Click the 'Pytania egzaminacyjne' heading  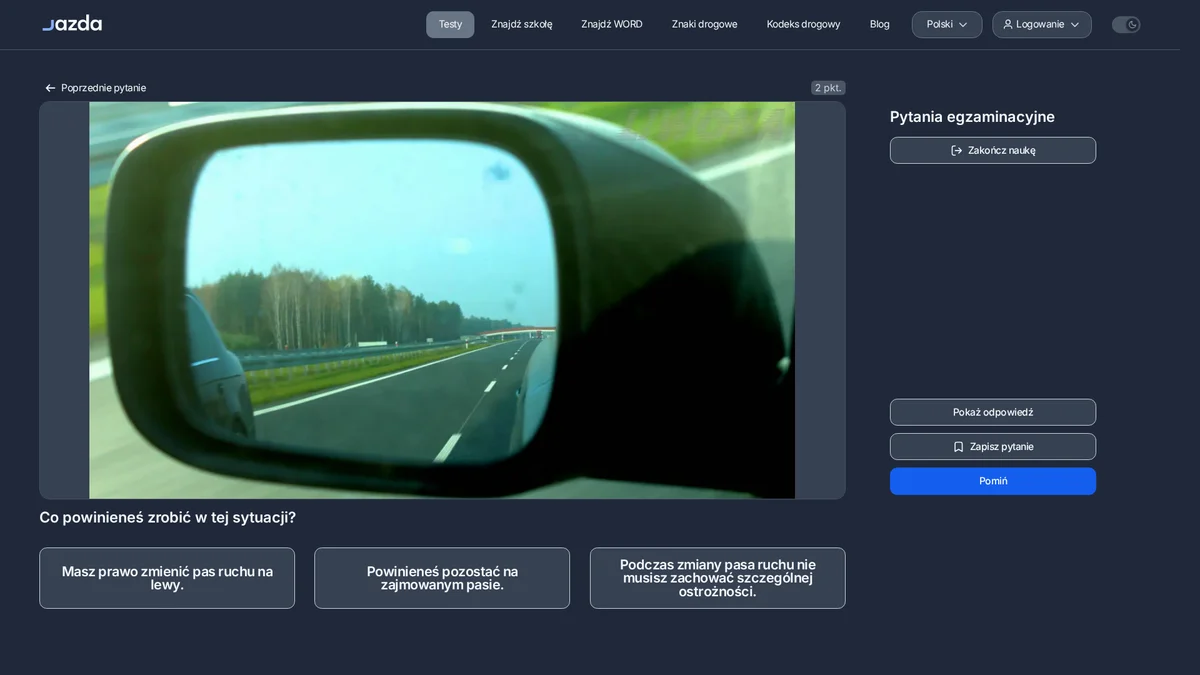972,117
